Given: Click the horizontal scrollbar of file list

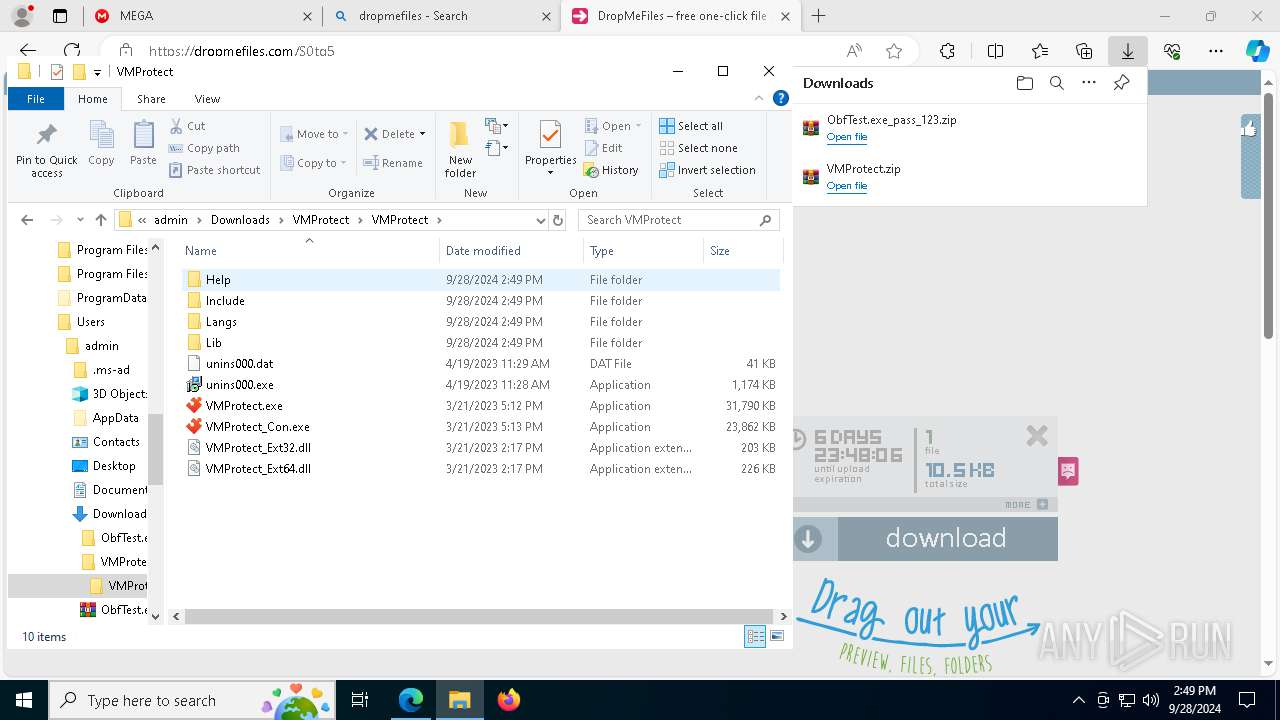Looking at the screenshot, I should (478, 617).
